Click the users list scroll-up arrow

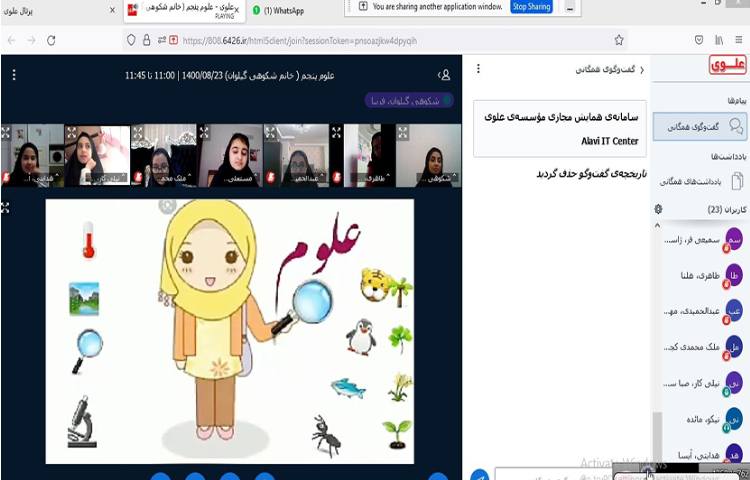(x=657, y=225)
